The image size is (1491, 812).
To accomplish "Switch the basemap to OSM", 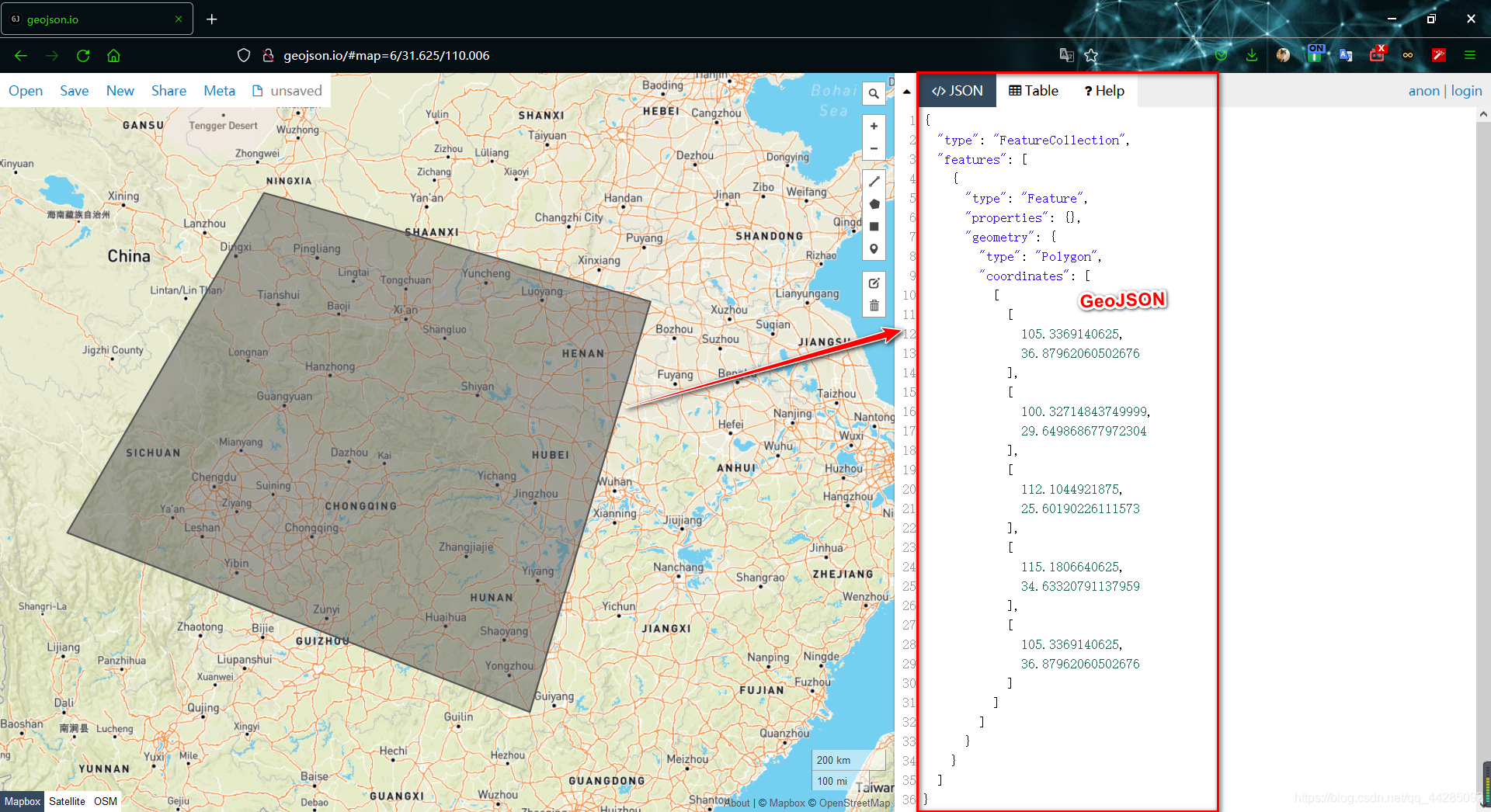I will click(105, 801).
